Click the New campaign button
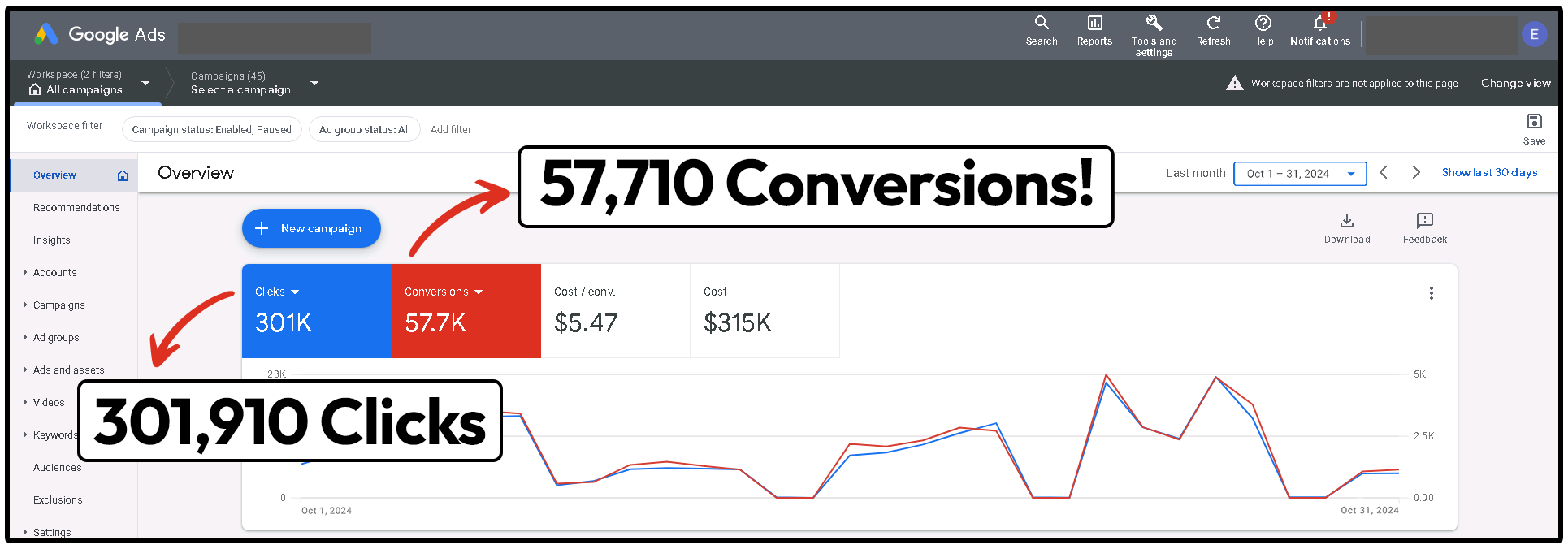The image size is (1568, 549). click(311, 229)
